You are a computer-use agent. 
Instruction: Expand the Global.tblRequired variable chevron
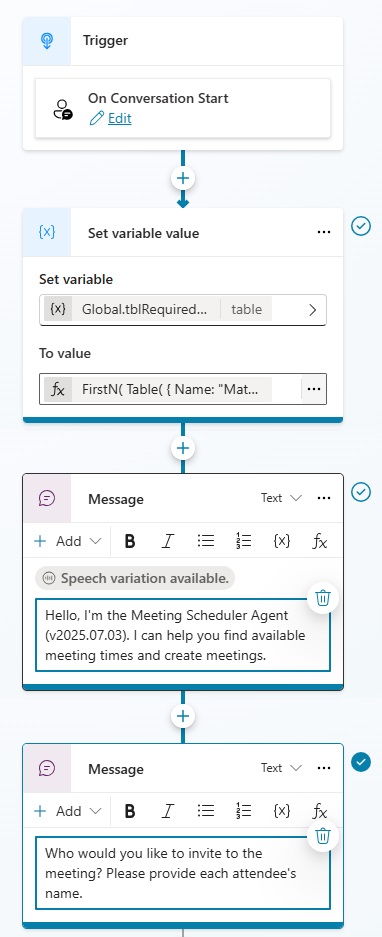[x=313, y=310]
